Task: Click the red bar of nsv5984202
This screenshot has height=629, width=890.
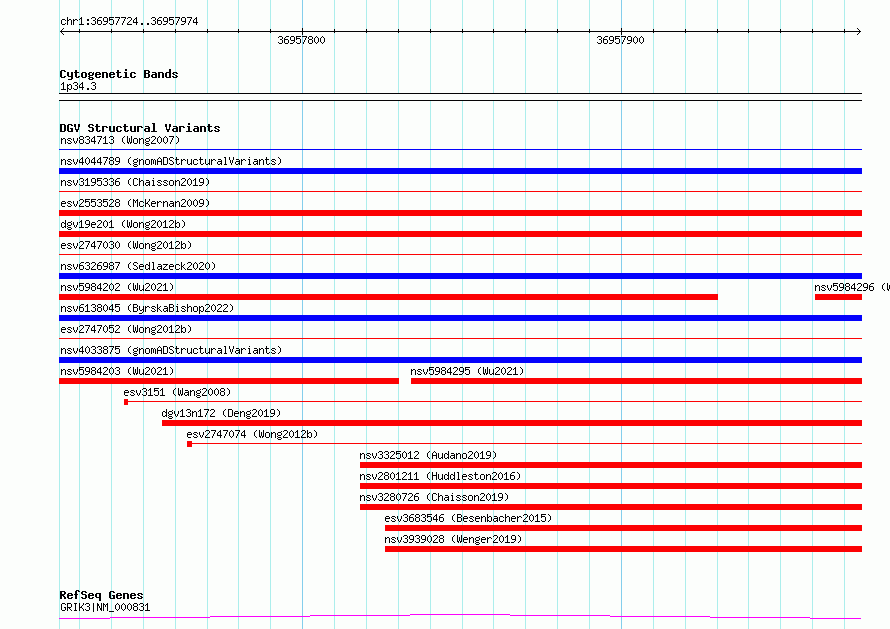Action: click(x=388, y=297)
